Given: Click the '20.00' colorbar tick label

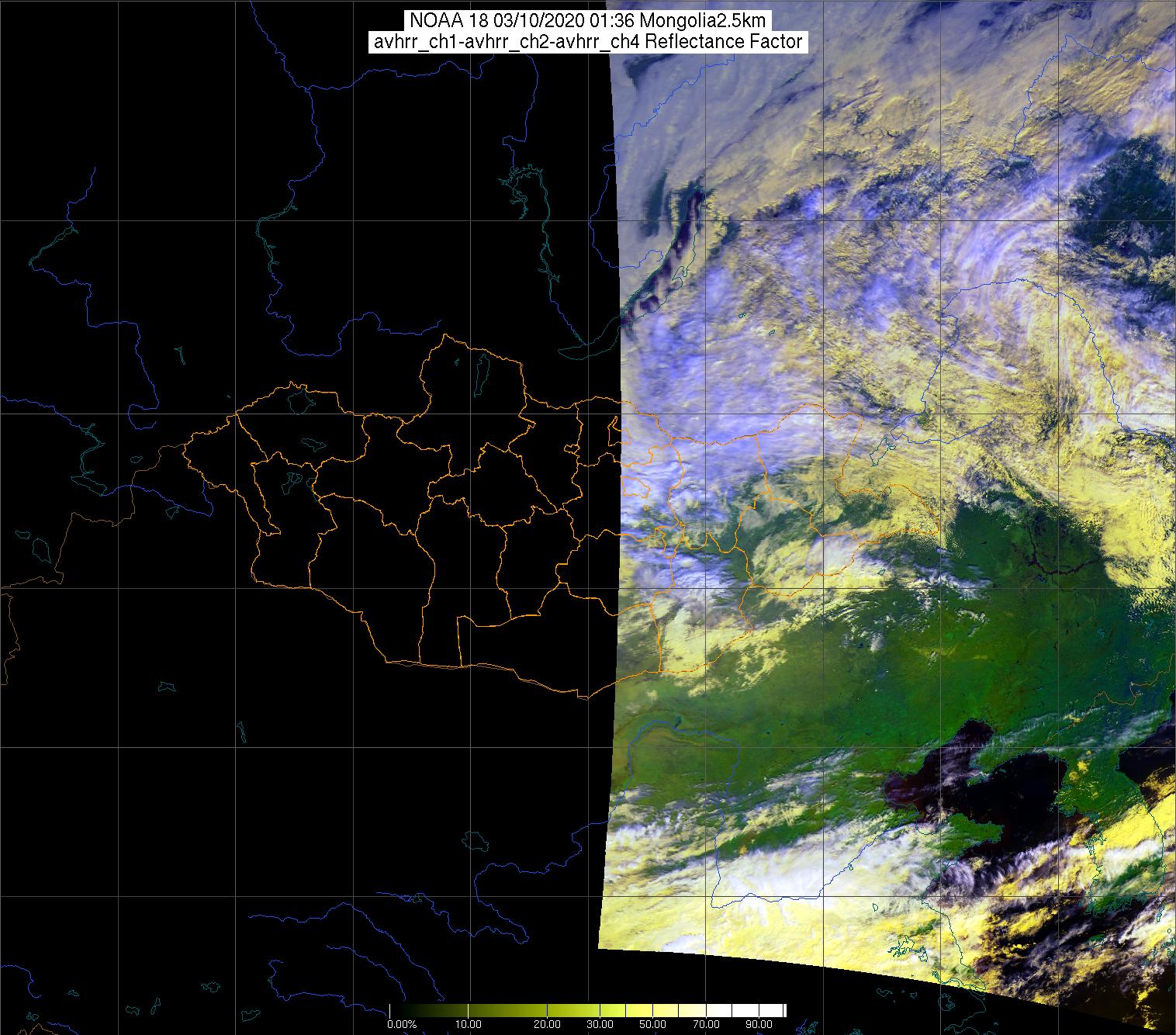Looking at the screenshot, I should coord(547,1024).
